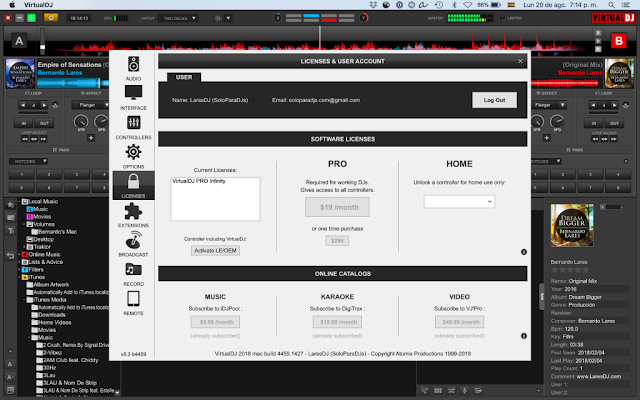Click the deck A letter badge
The image size is (640, 400).
[x=19, y=41]
